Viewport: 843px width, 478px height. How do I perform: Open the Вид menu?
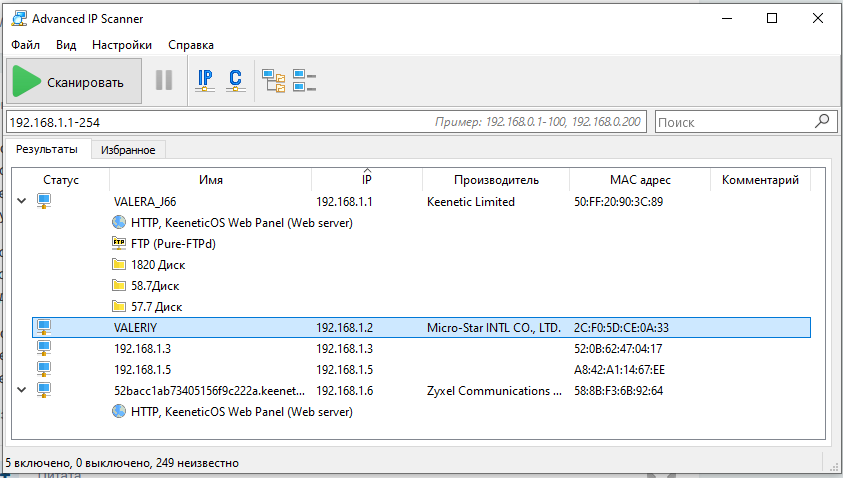click(x=66, y=45)
